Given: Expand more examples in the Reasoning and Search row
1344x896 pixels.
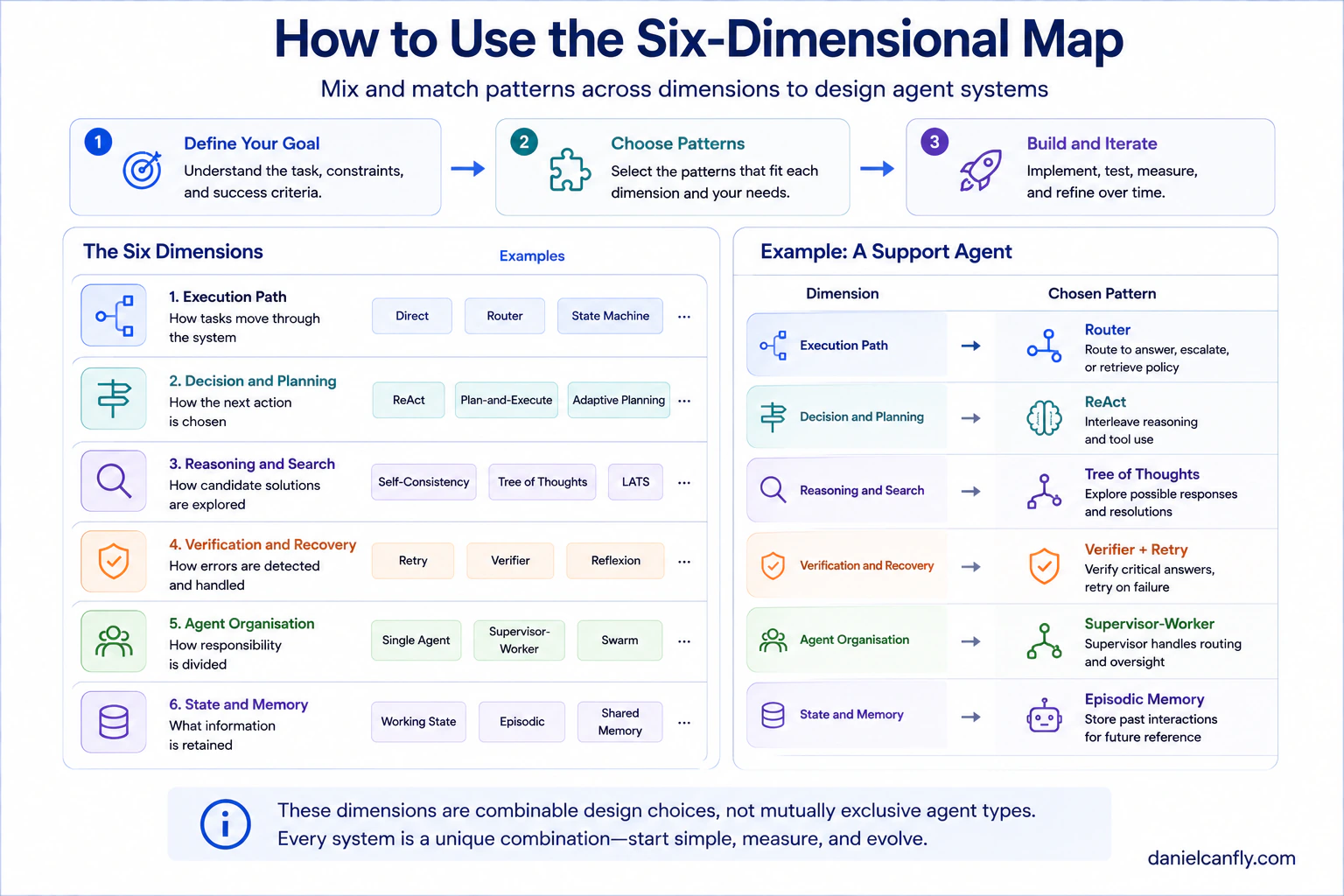Looking at the screenshot, I should [684, 483].
